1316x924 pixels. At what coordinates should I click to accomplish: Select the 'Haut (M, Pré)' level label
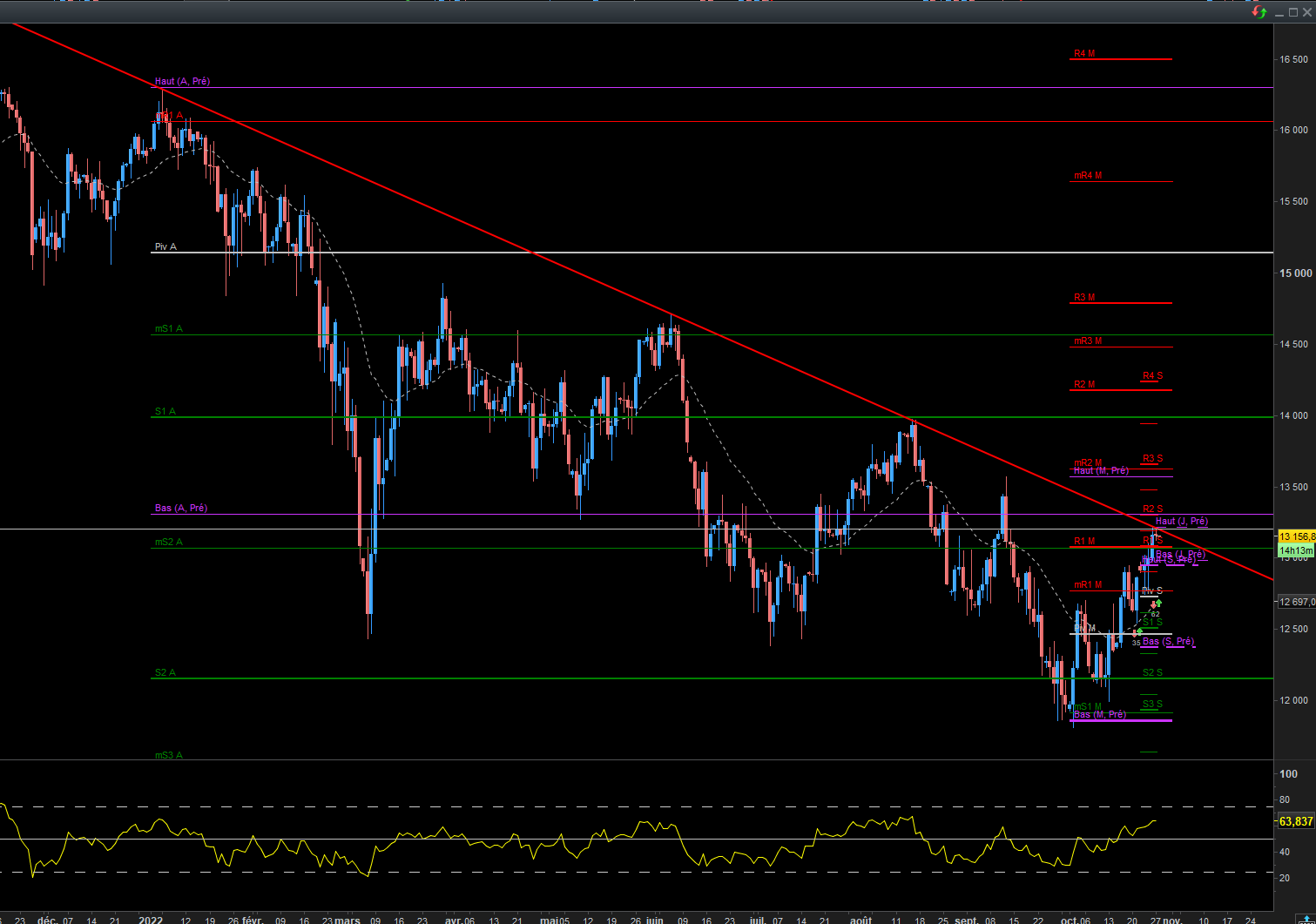pyautogui.click(x=1101, y=470)
